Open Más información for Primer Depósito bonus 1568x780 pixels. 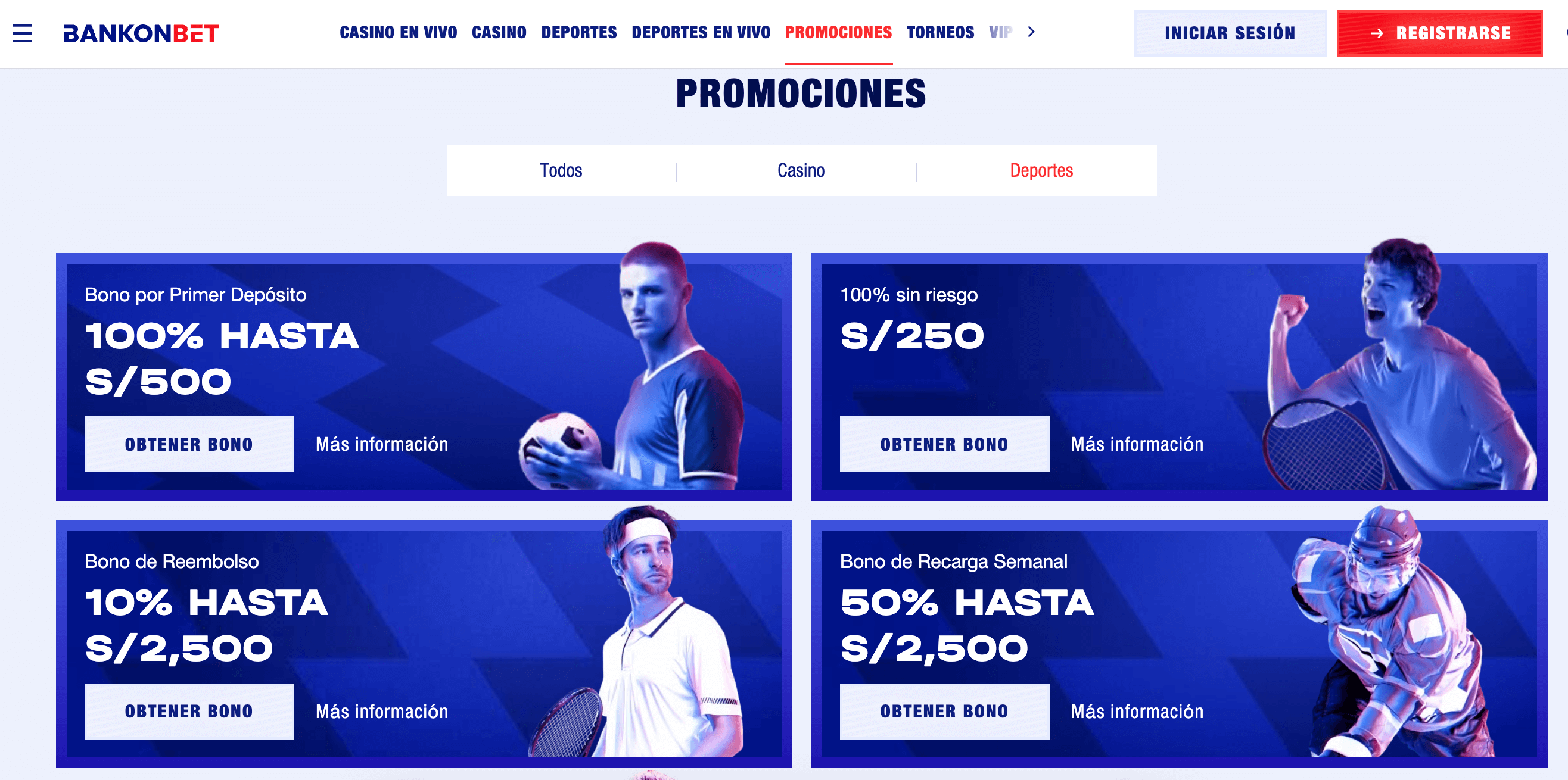(x=382, y=444)
